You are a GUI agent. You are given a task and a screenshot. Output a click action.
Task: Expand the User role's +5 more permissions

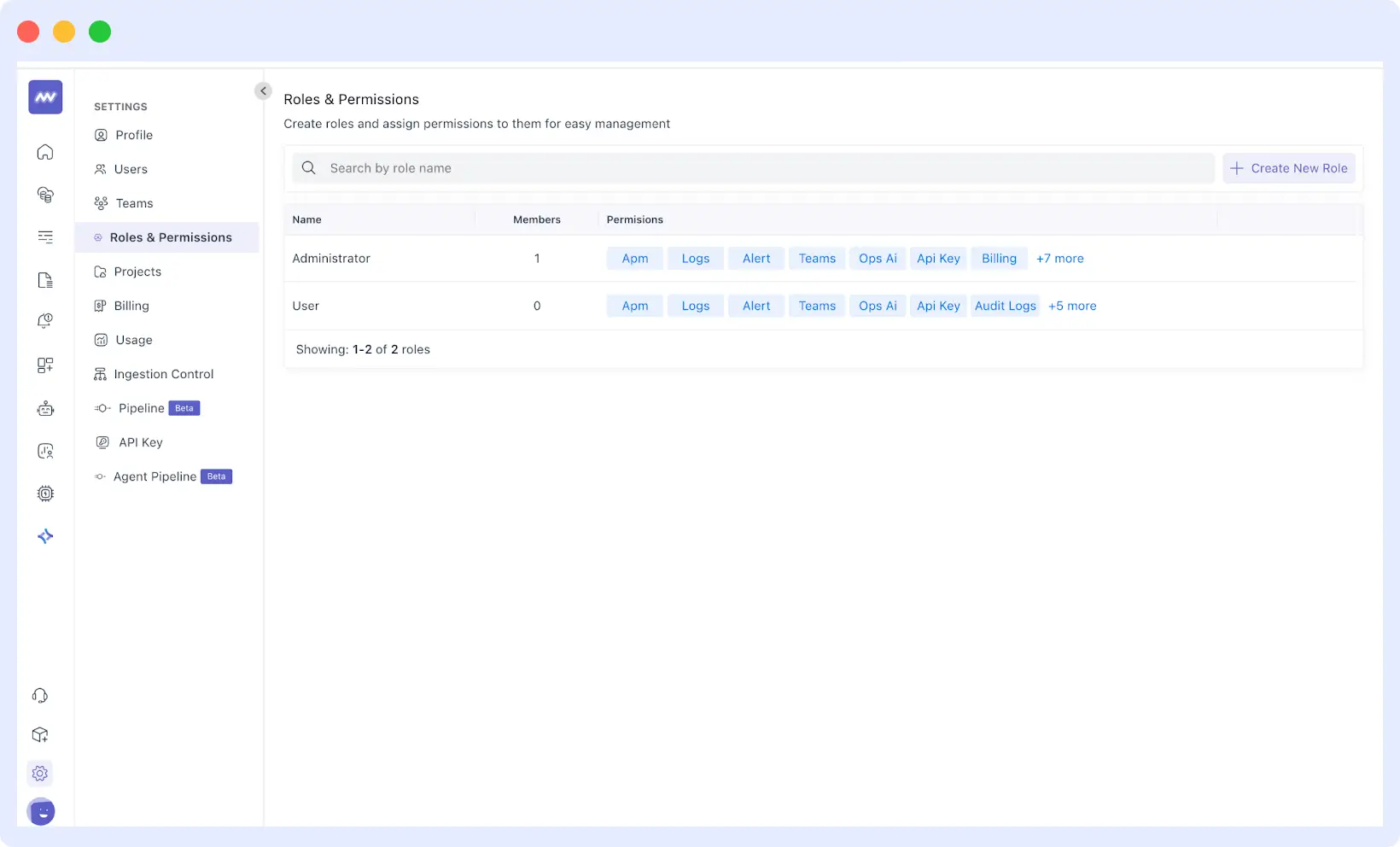pos(1072,306)
